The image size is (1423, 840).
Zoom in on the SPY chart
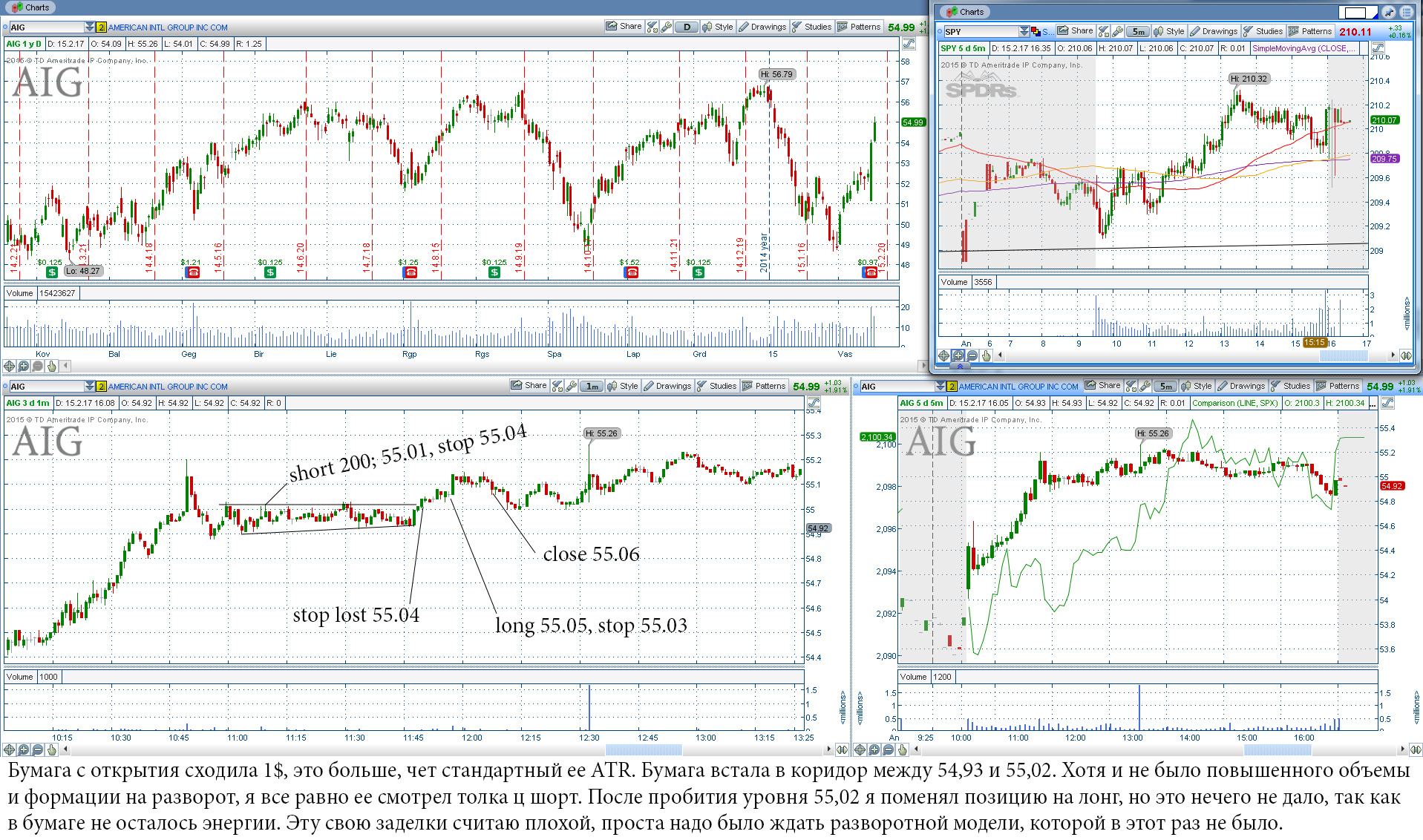[958, 355]
